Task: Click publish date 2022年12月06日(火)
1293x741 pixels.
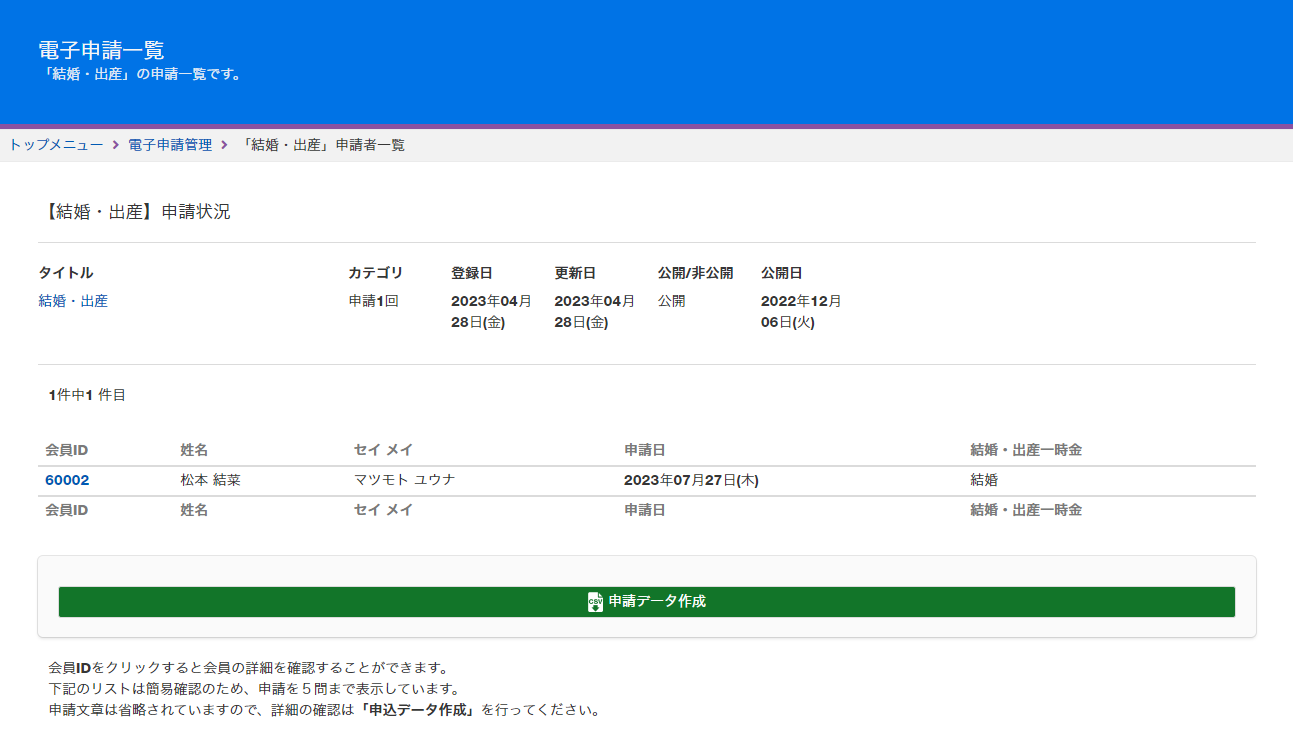Action: [801, 312]
